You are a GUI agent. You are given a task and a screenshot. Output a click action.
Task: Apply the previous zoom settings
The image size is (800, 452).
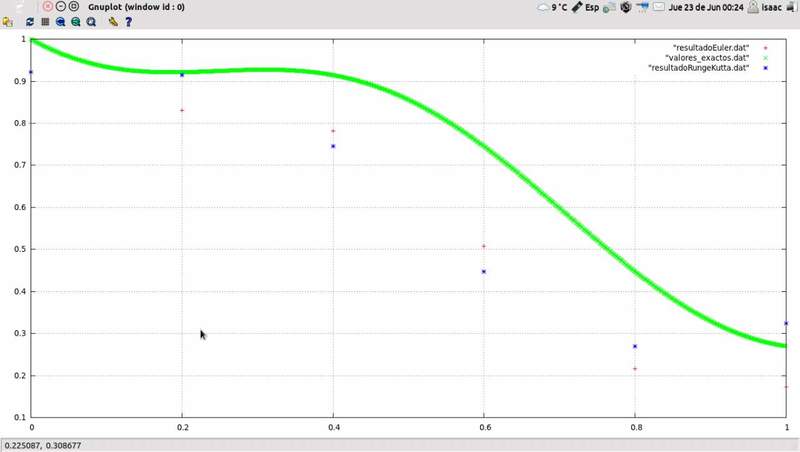(60, 22)
